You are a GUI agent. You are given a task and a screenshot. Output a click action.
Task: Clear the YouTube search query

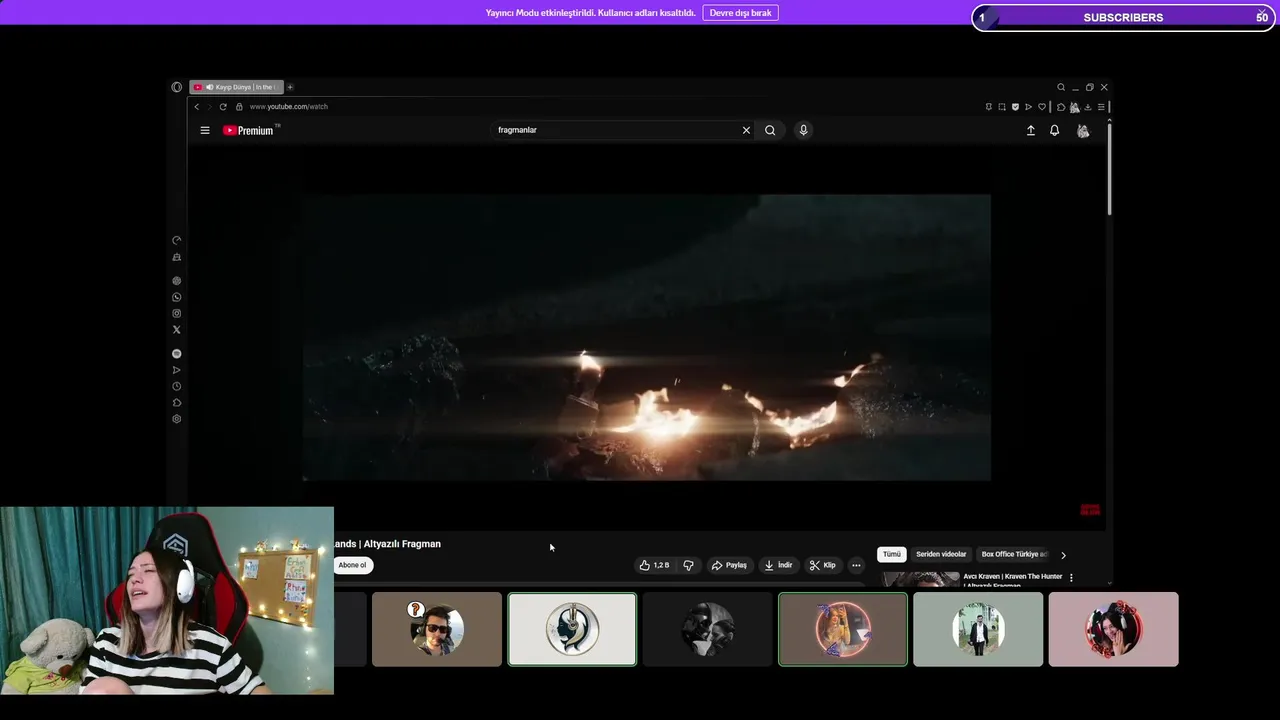(746, 130)
